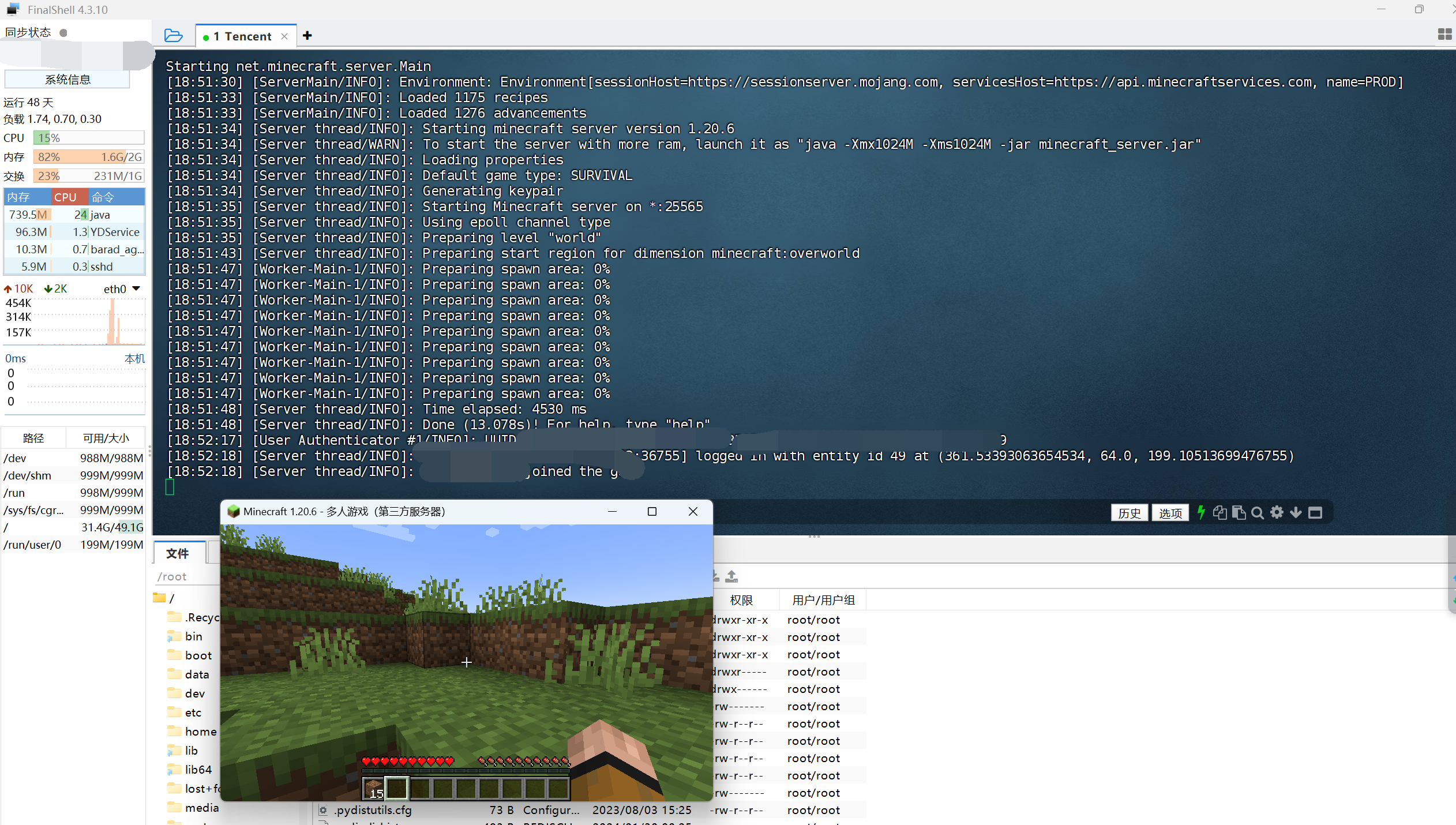This screenshot has width=1456, height=825.
Task: Open the dev folder in tree
Action: coord(186,693)
